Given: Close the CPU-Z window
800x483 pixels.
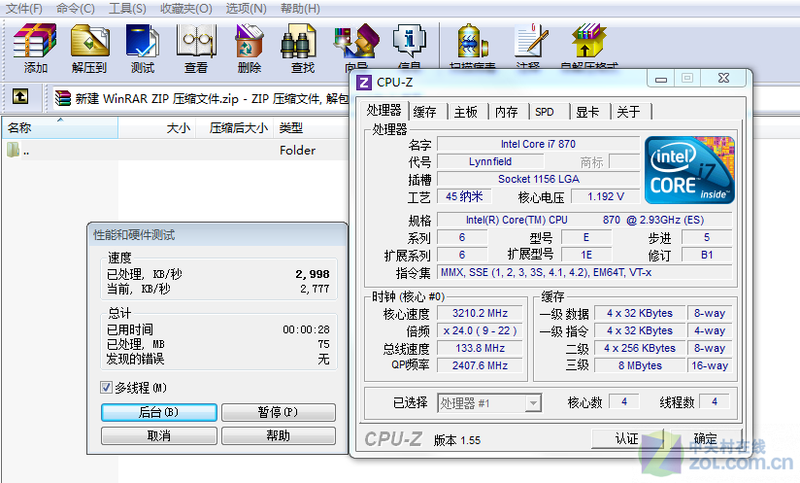Looking at the screenshot, I should click(723, 78).
